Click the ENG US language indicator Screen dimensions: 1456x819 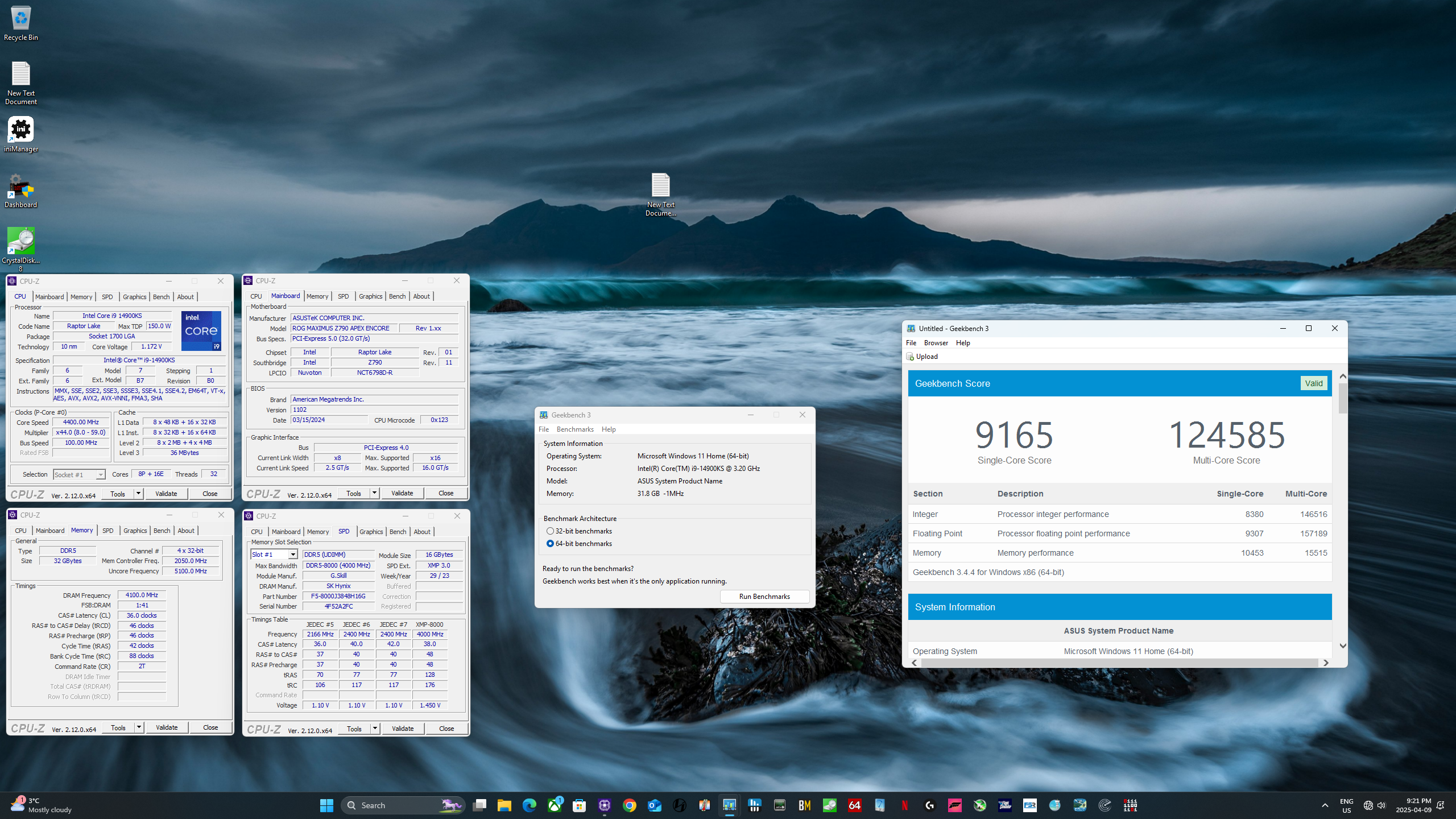(x=1346, y=805)
